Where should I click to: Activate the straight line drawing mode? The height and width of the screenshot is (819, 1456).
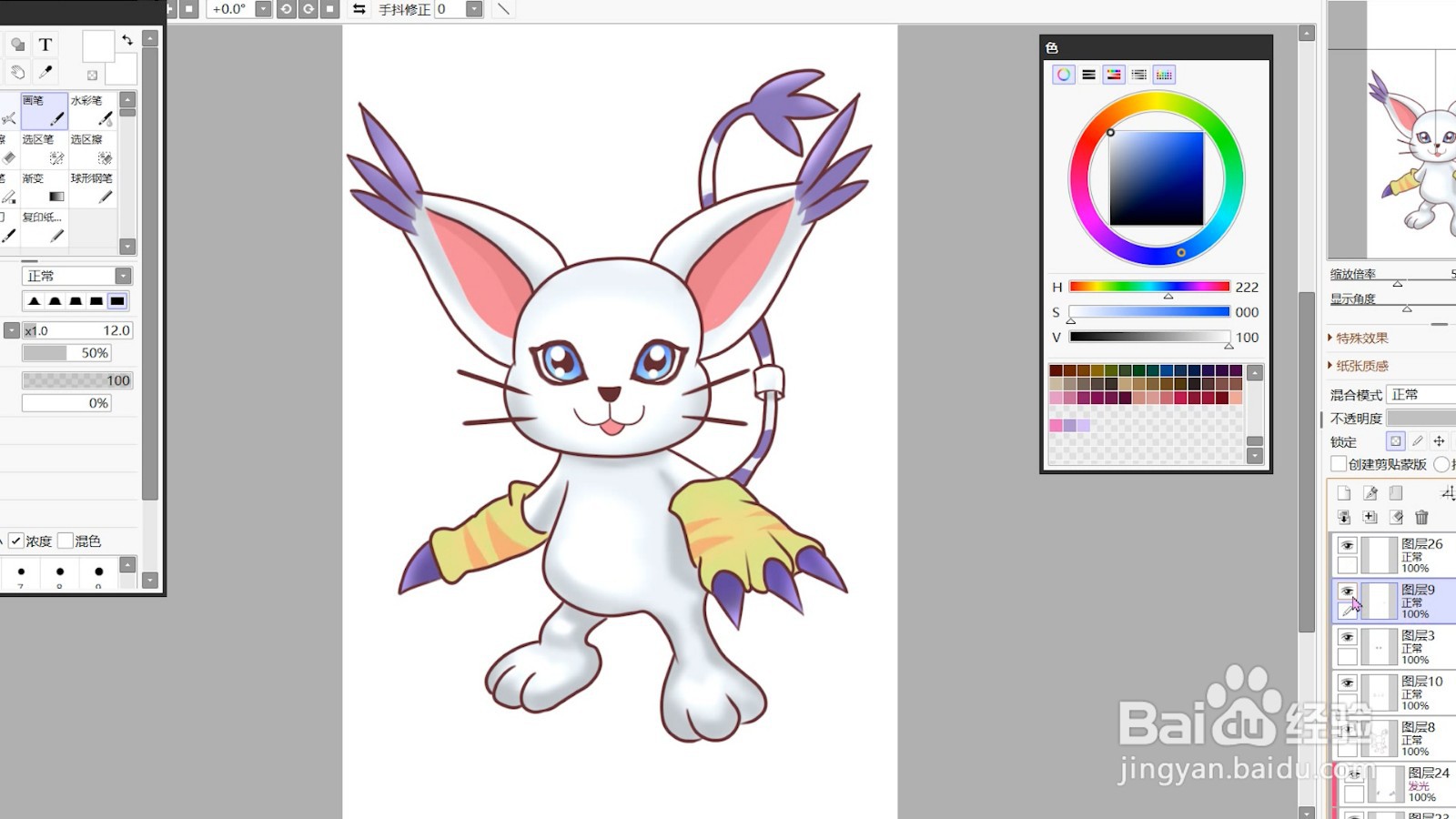click(x=503, y=9)
